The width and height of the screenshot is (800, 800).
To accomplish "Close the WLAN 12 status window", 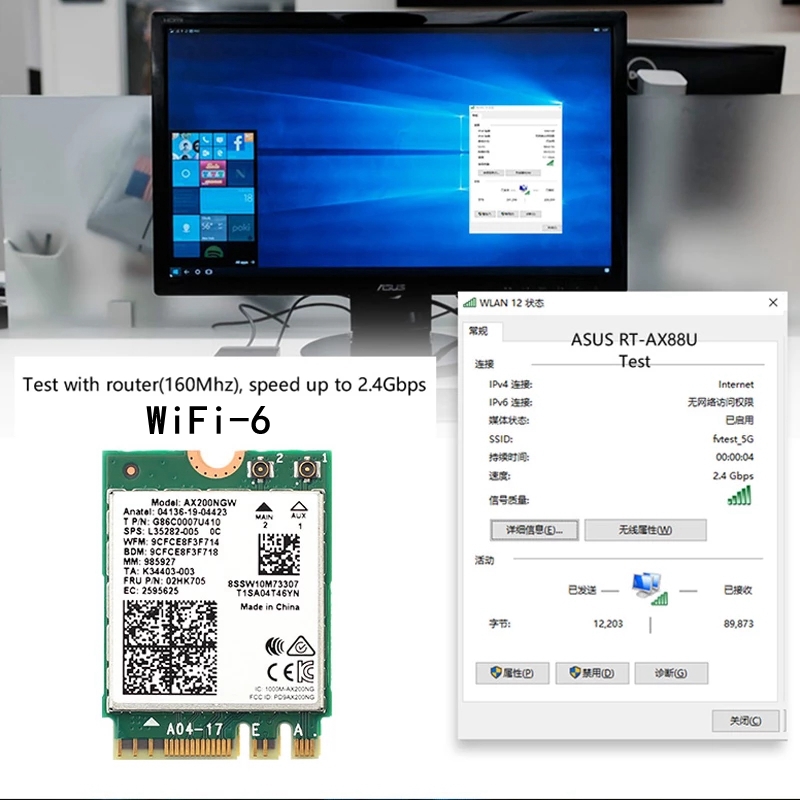I will pos(773,303).
